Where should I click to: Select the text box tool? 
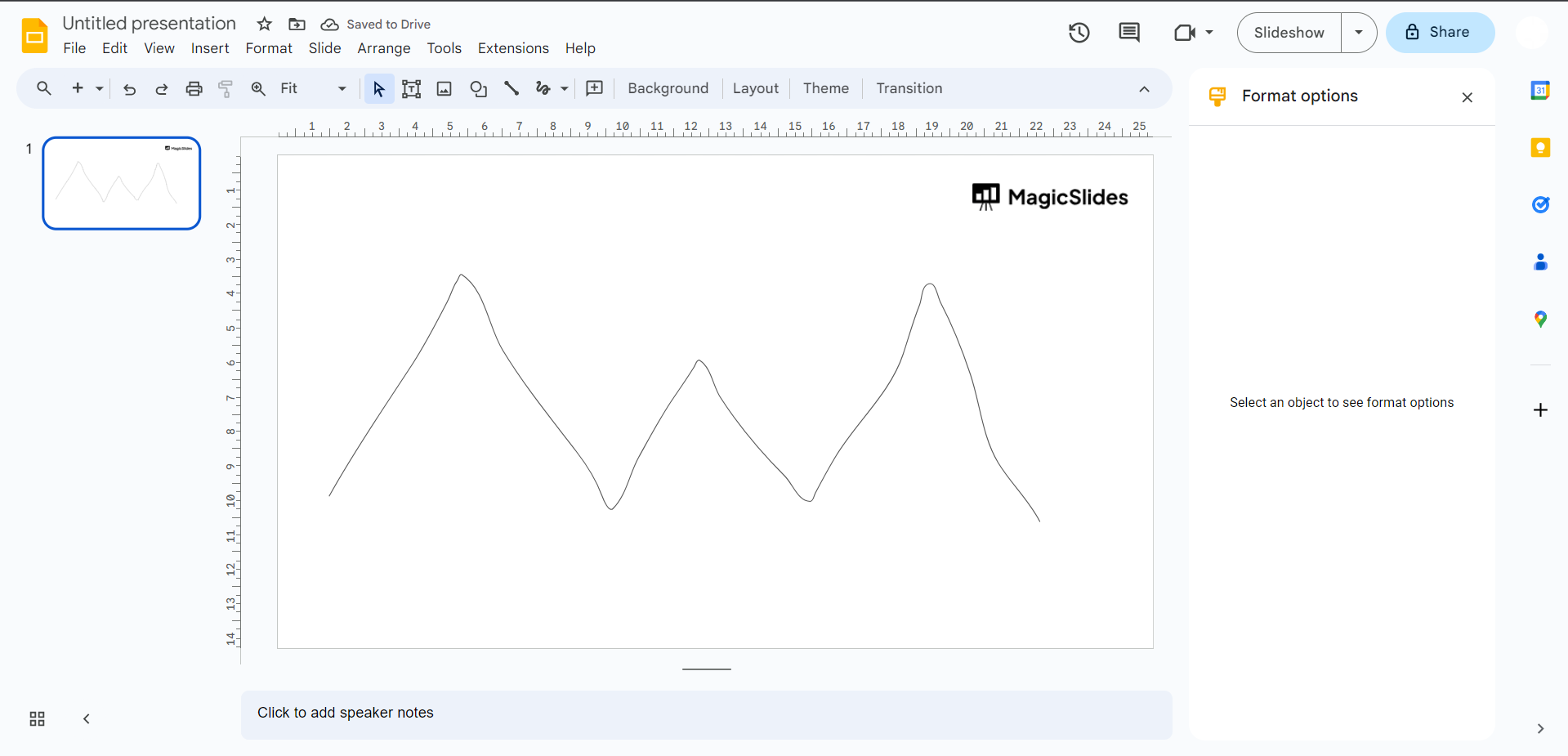[411, 89]
